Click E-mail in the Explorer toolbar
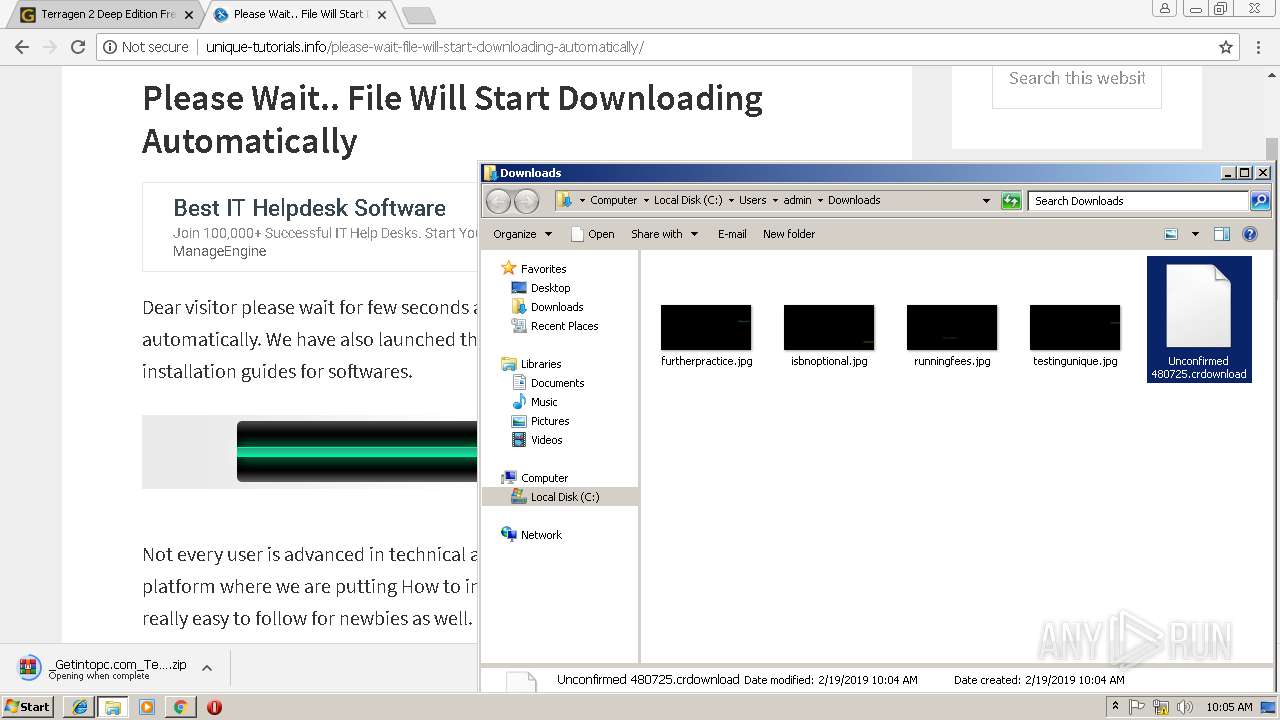 point(732,234)
